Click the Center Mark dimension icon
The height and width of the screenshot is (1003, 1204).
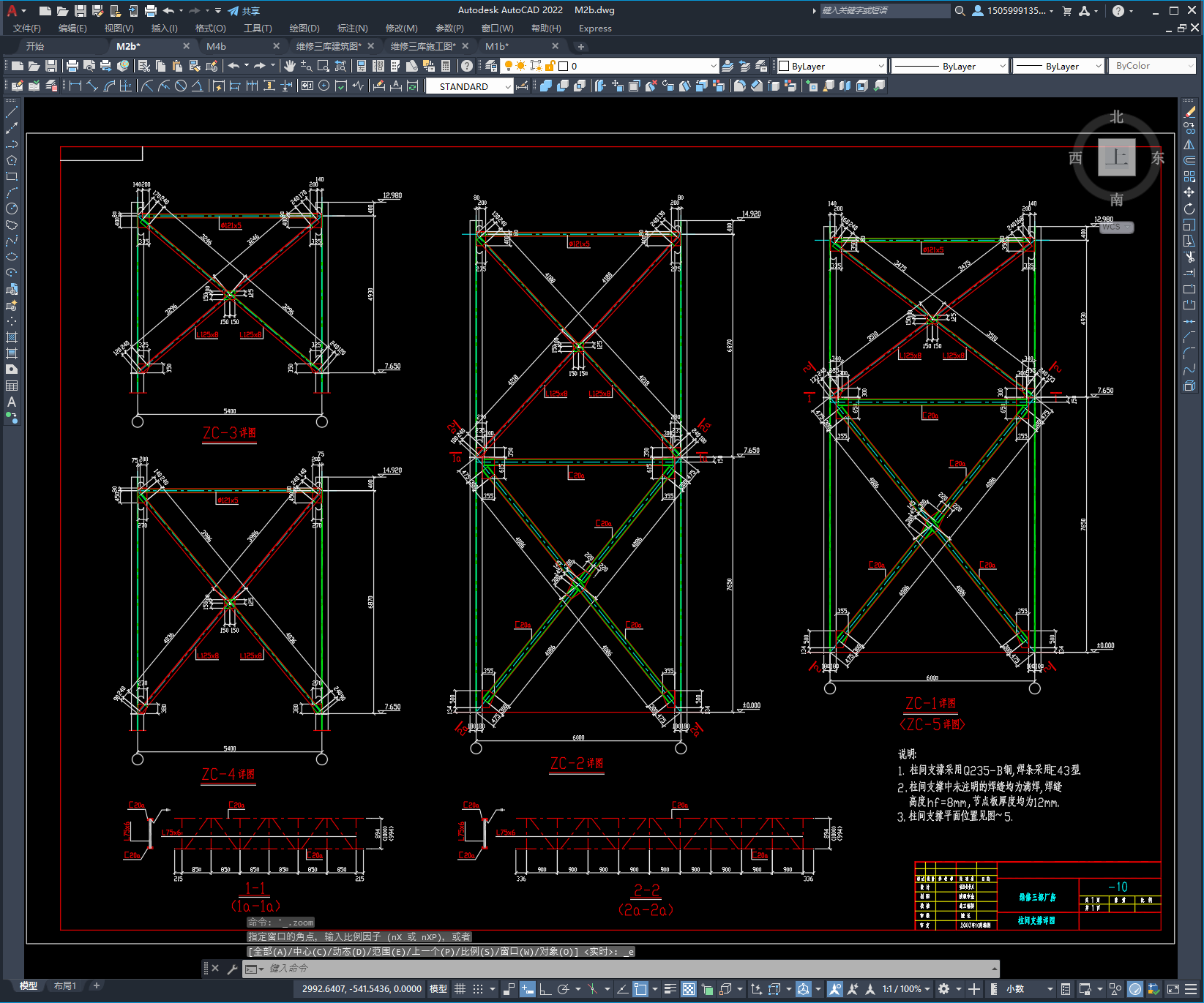(x=324, y=86)
